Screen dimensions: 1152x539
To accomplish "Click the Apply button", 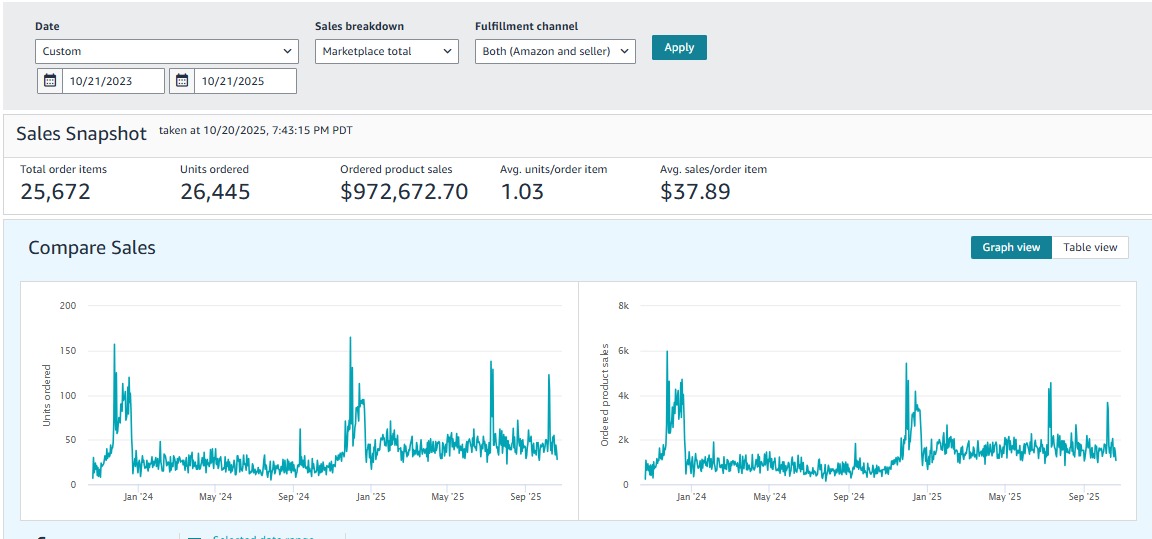I will click(679, 47).
